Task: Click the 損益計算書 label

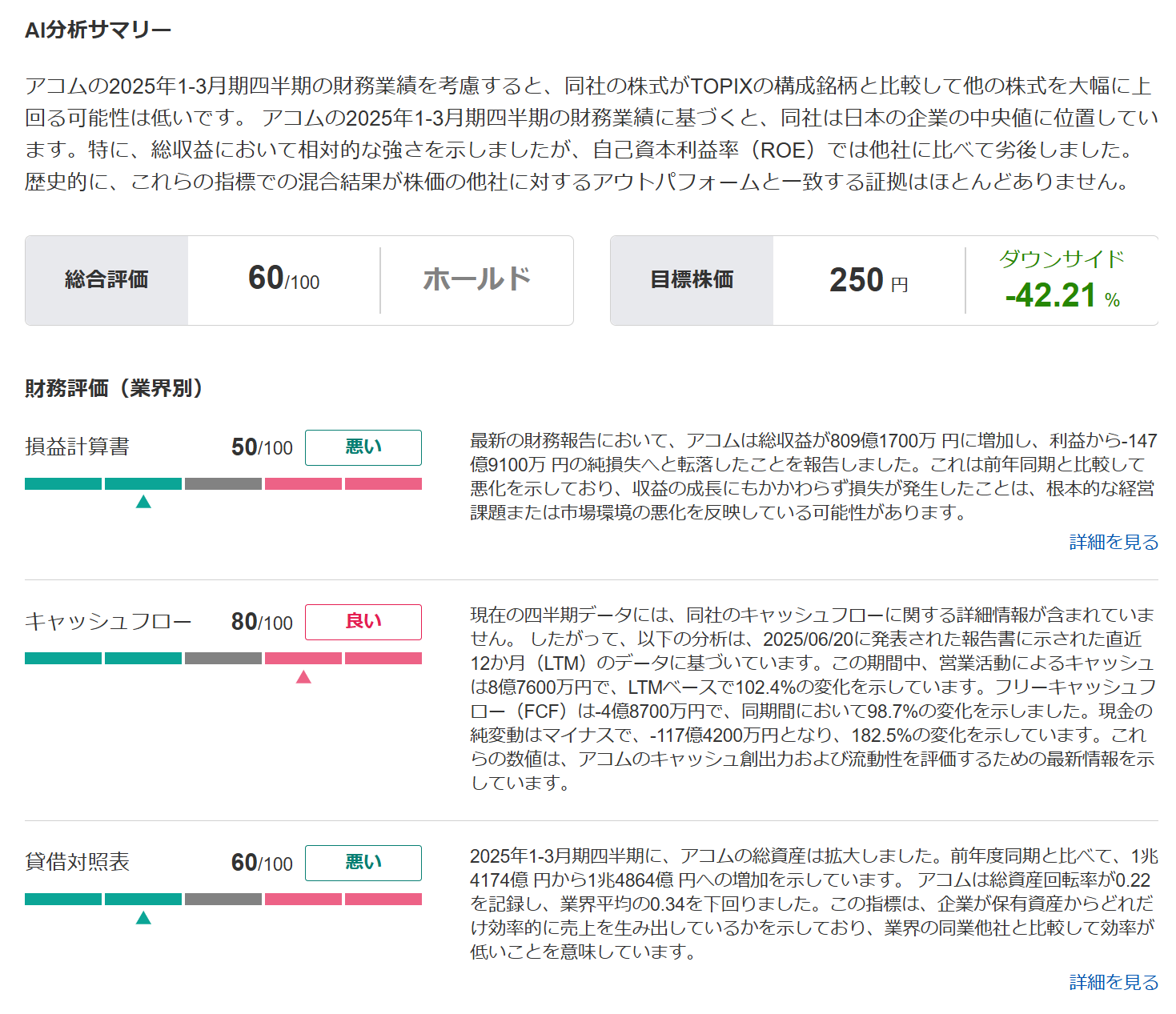Action: (77, 447)
